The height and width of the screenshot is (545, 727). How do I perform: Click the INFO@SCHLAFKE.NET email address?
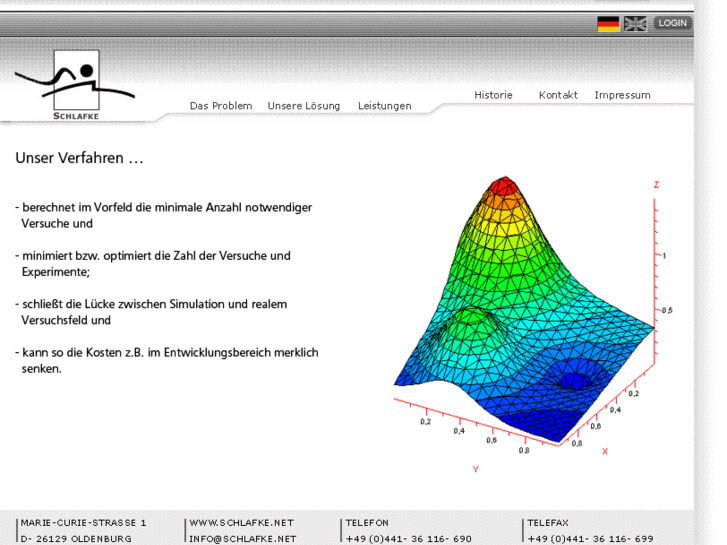point(243,539)
